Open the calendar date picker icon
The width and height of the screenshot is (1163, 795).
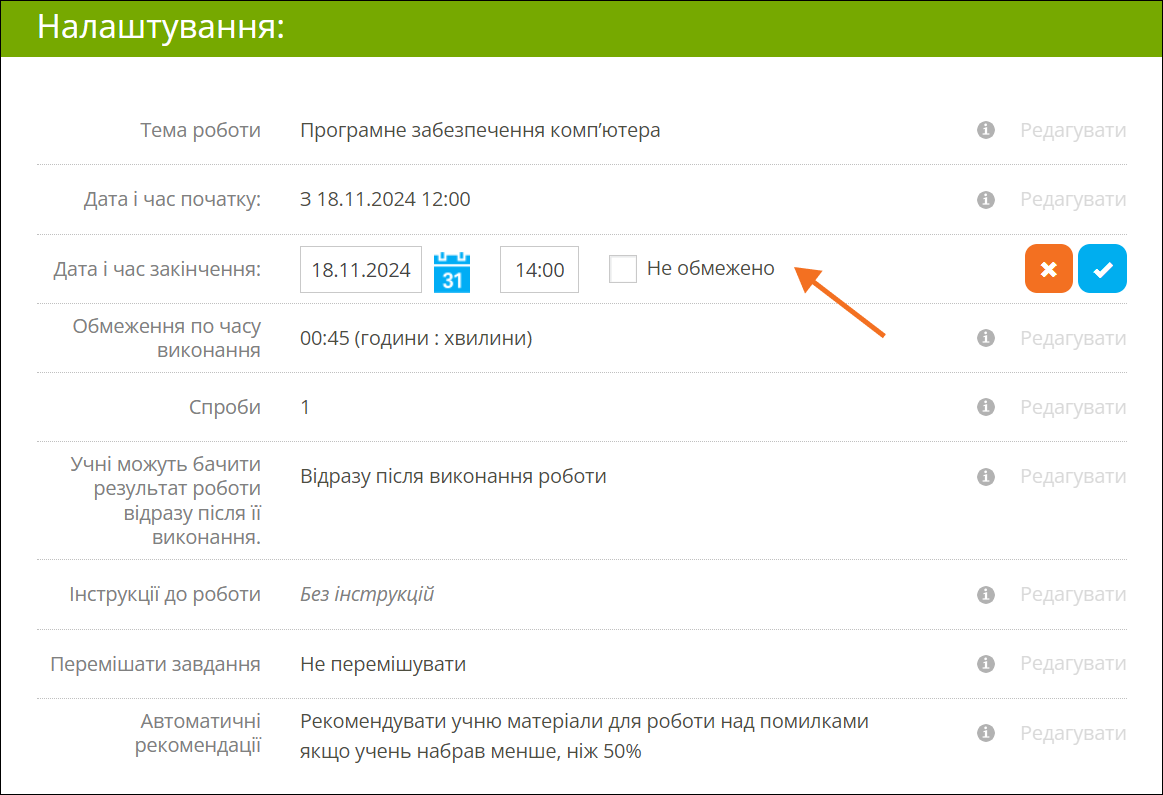coord(452,271)
